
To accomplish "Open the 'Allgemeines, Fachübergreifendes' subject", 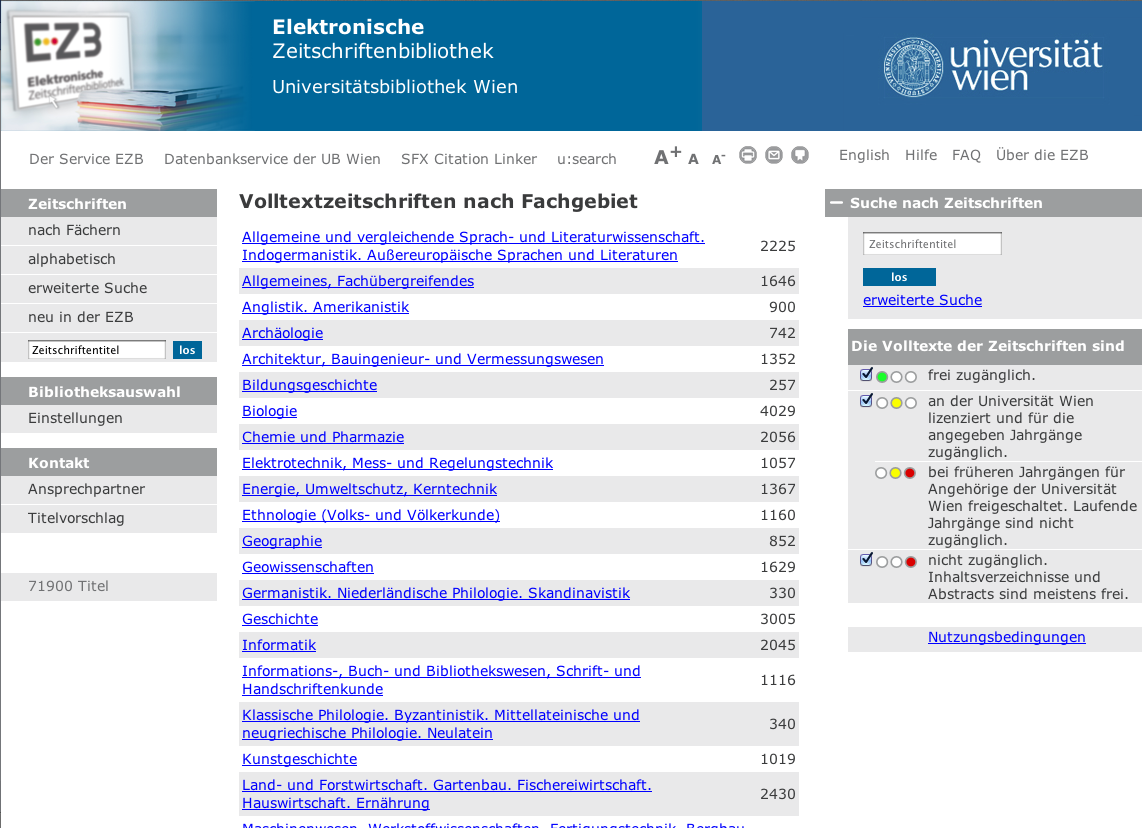I will coord(358,281).
